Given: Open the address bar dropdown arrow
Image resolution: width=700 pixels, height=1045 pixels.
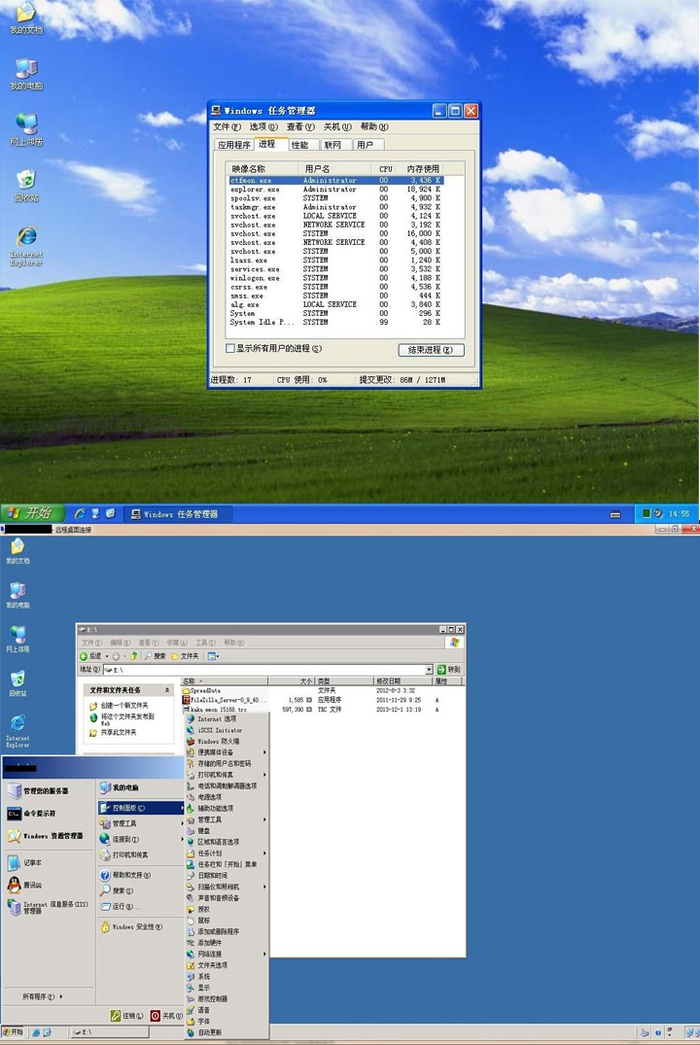Looking at the screenshot, I should coord(429,669).
